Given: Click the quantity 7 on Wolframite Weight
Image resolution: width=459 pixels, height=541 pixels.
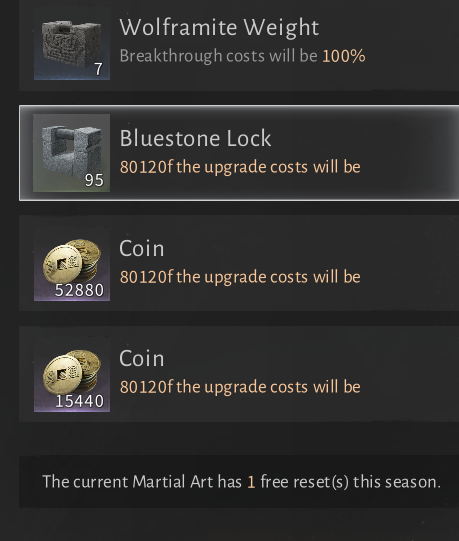Looking at the screenshot, I should point(98,69).
